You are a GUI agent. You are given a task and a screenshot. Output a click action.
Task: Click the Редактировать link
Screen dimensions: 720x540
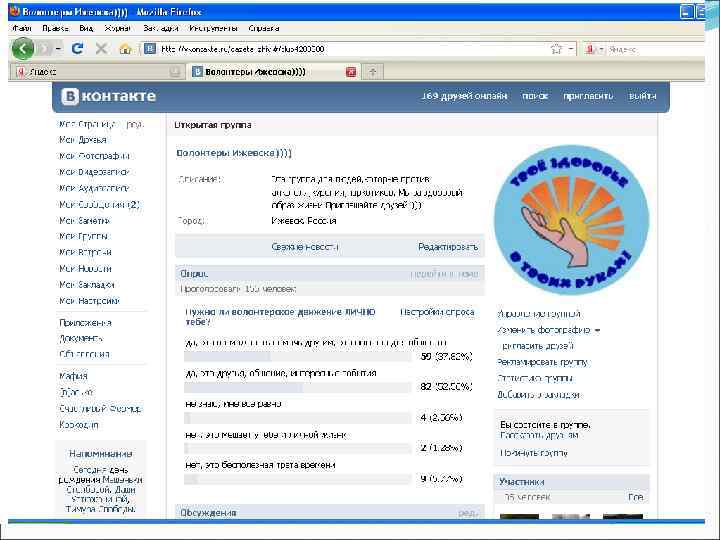click(448, 247)
